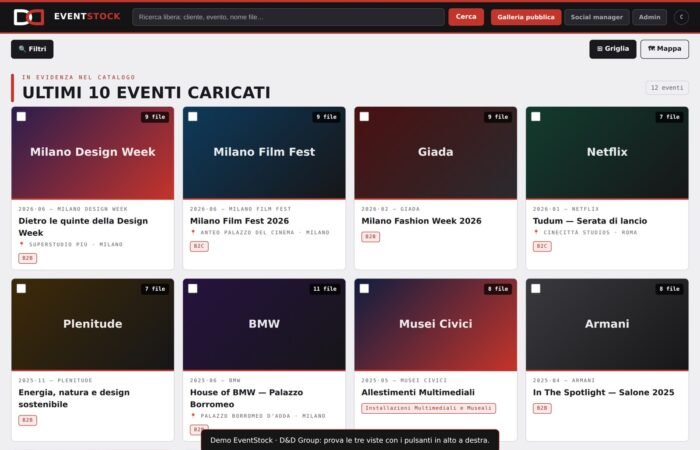Select the Milano Design Week card checkbox

click(x=21, y=117)
